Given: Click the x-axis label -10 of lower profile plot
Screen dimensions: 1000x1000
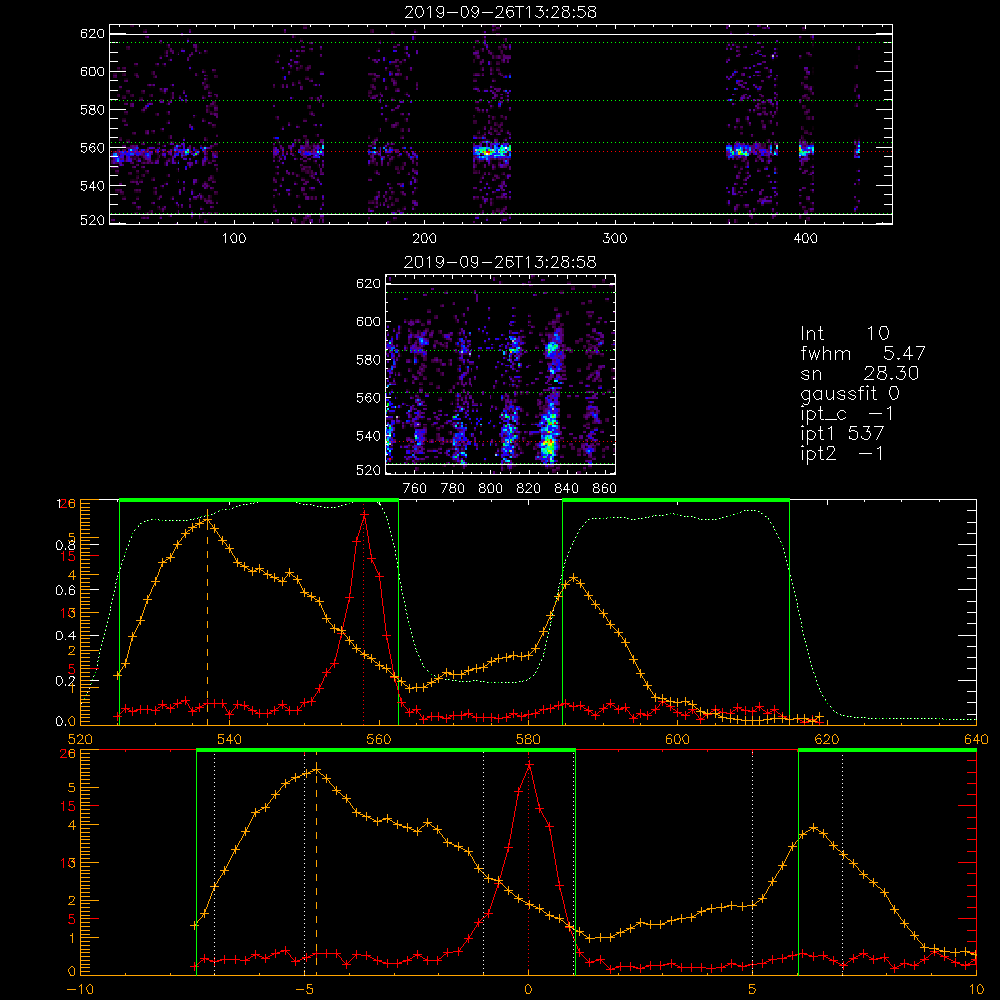Looking at the screenshot, I should tap(80, 990).
